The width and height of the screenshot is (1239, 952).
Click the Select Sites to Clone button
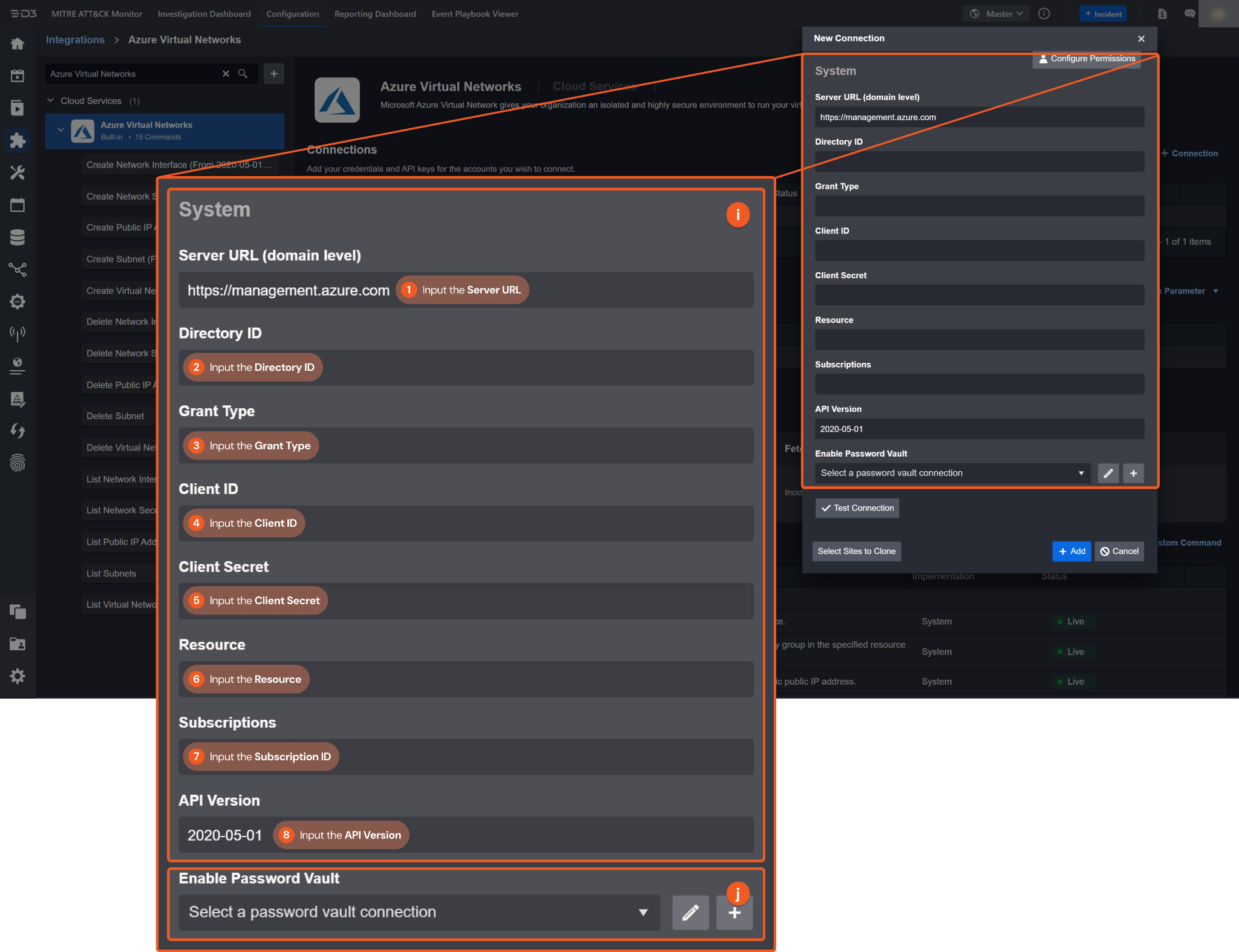tap(856, 551)
